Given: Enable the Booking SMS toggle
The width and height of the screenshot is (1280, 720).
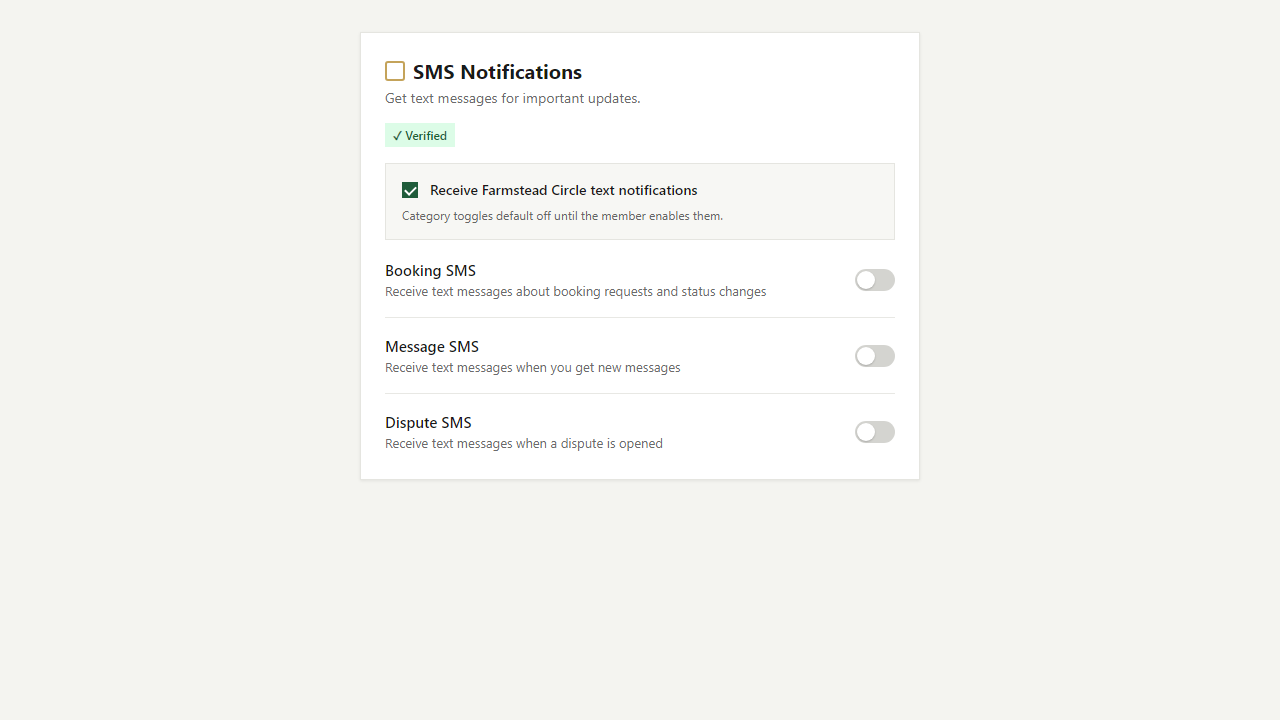Looking at the screenshot, I should click(x=875, y=280).
